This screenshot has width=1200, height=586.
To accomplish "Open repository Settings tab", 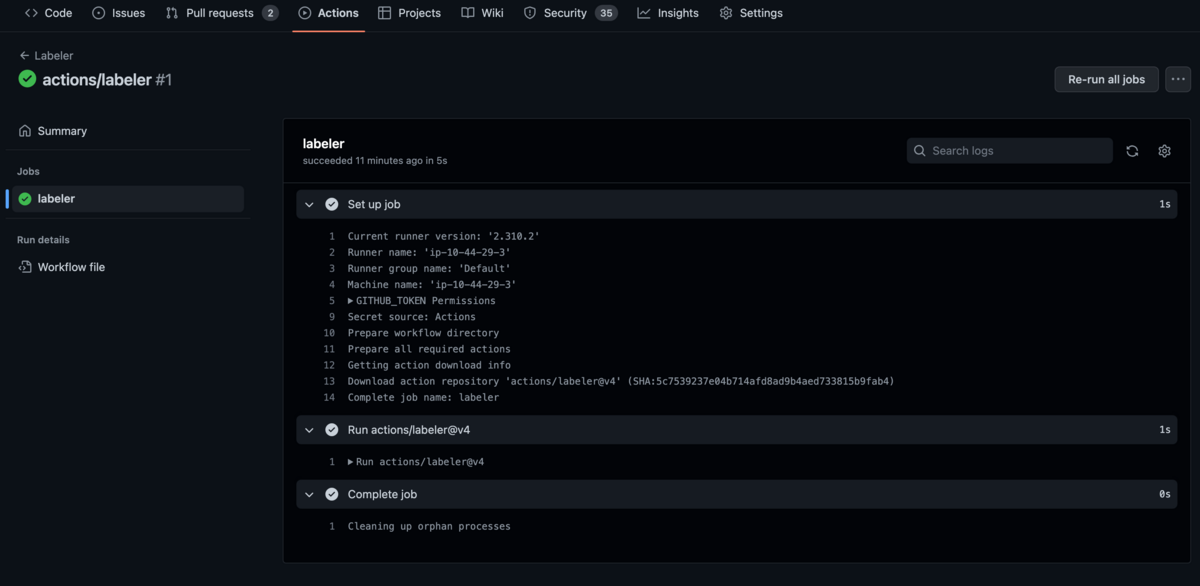I will (751, 13).
